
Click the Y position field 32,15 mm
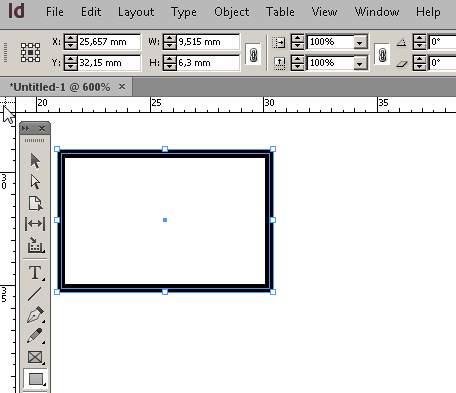[109, 63]
